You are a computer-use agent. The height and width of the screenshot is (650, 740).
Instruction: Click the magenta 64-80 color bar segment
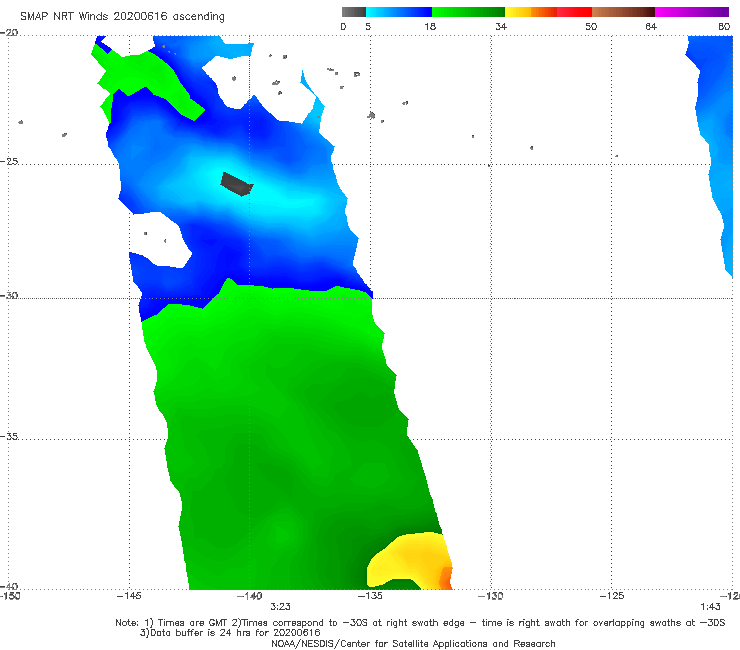(x=692, y=12)
